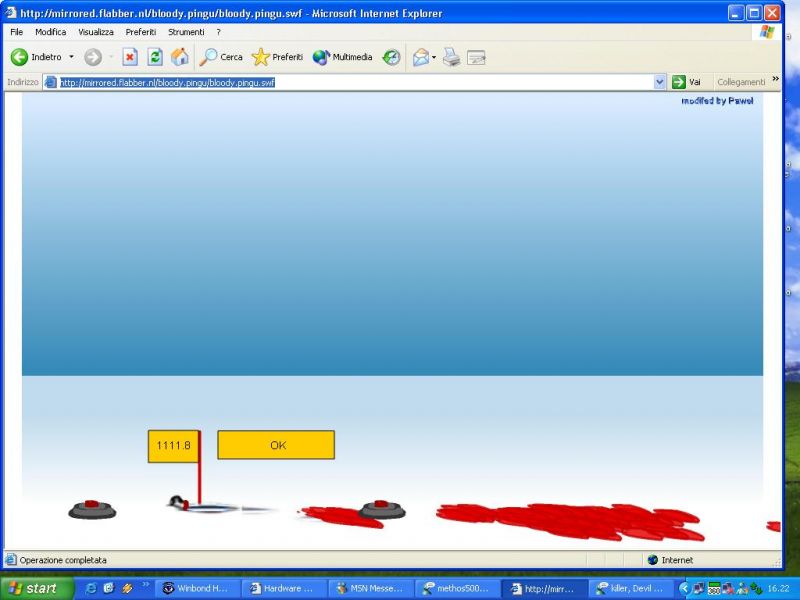Screen dimensions: 800x600
Task: Click the Windows flag throbber logo
Action: [767, 32]
